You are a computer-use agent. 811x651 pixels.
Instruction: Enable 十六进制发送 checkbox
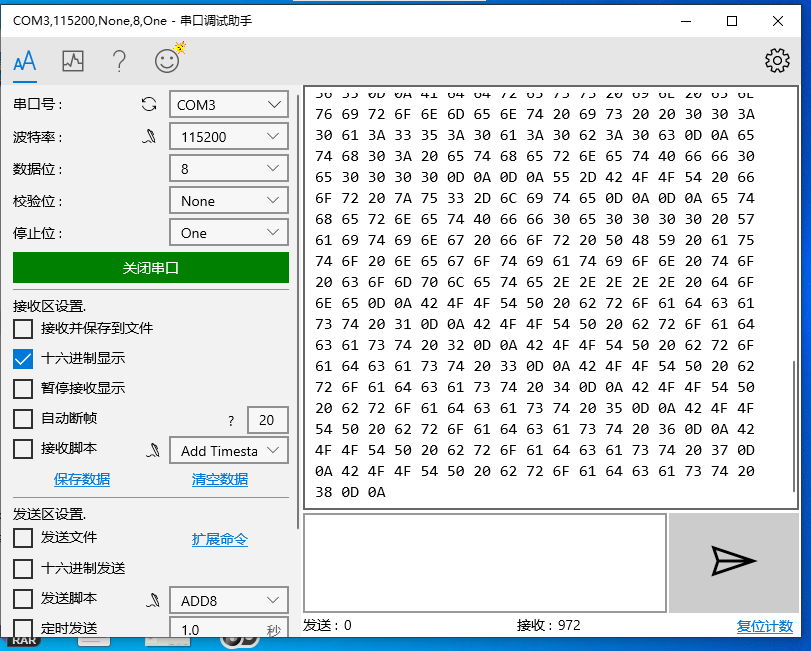[23, 568]
